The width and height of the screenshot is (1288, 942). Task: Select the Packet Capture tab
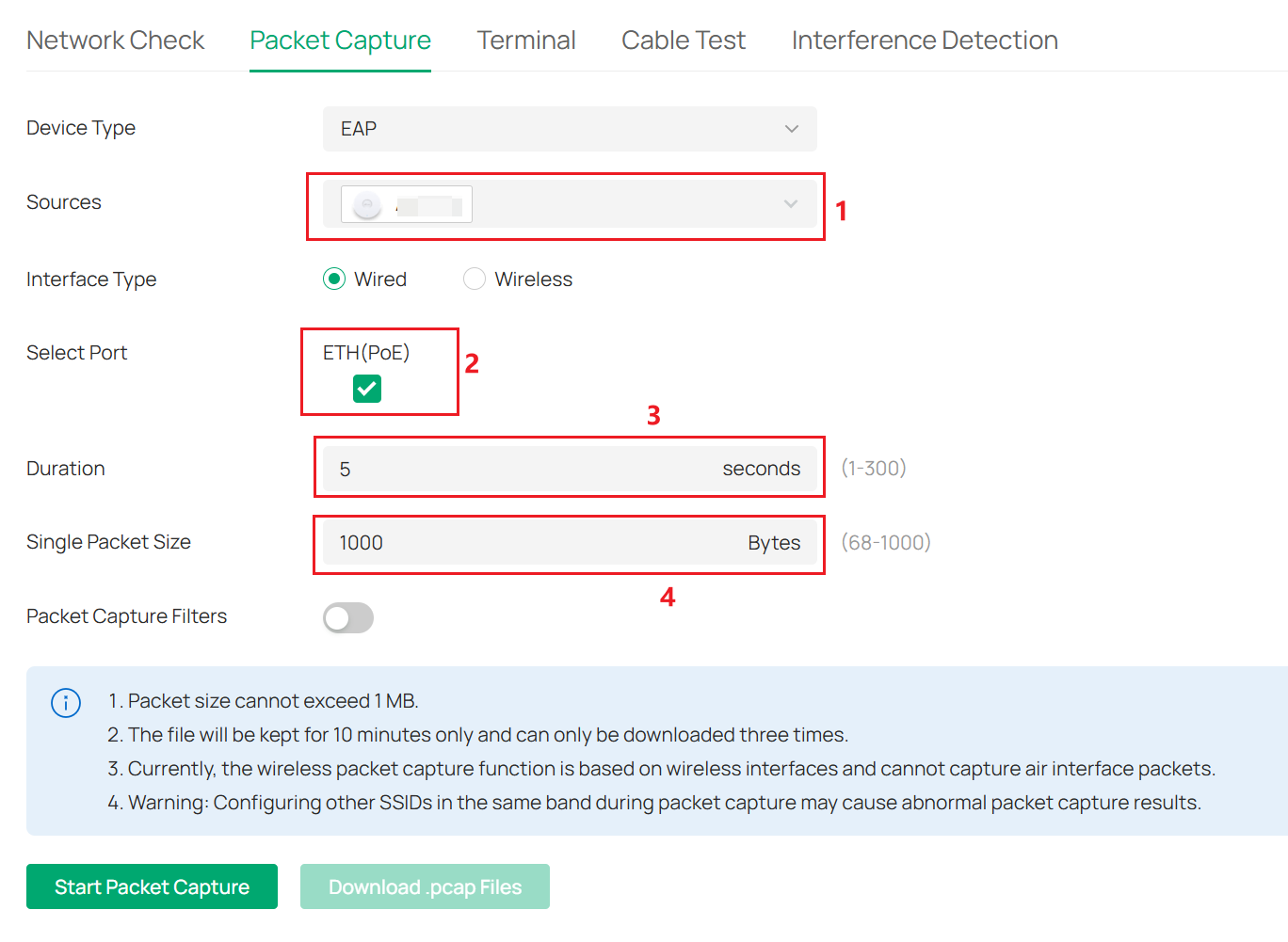point(340,40)
